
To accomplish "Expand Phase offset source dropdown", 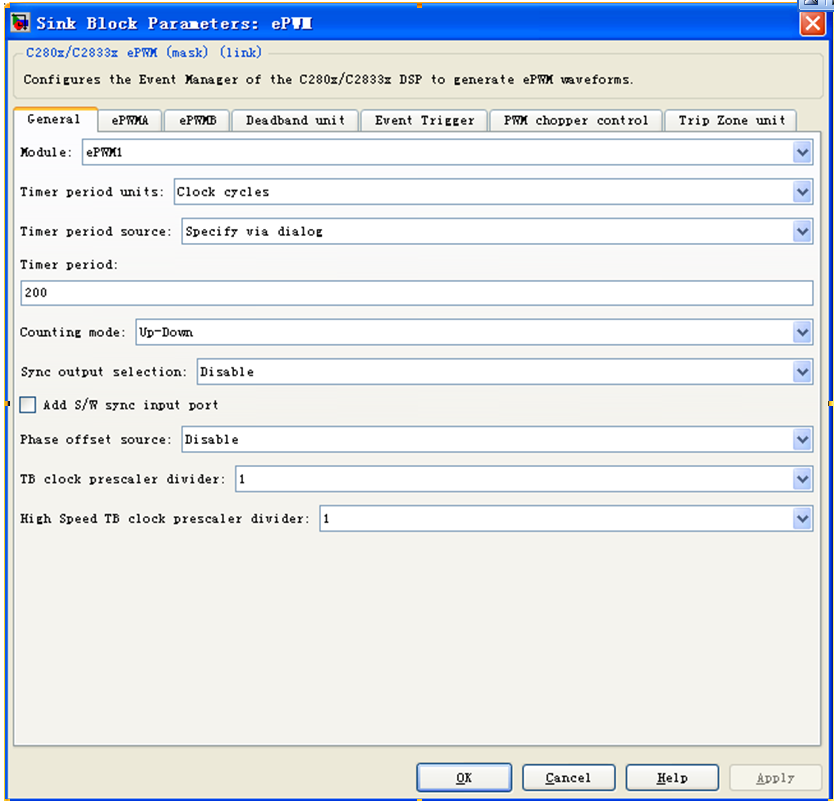I will click(x=801, y=439).
